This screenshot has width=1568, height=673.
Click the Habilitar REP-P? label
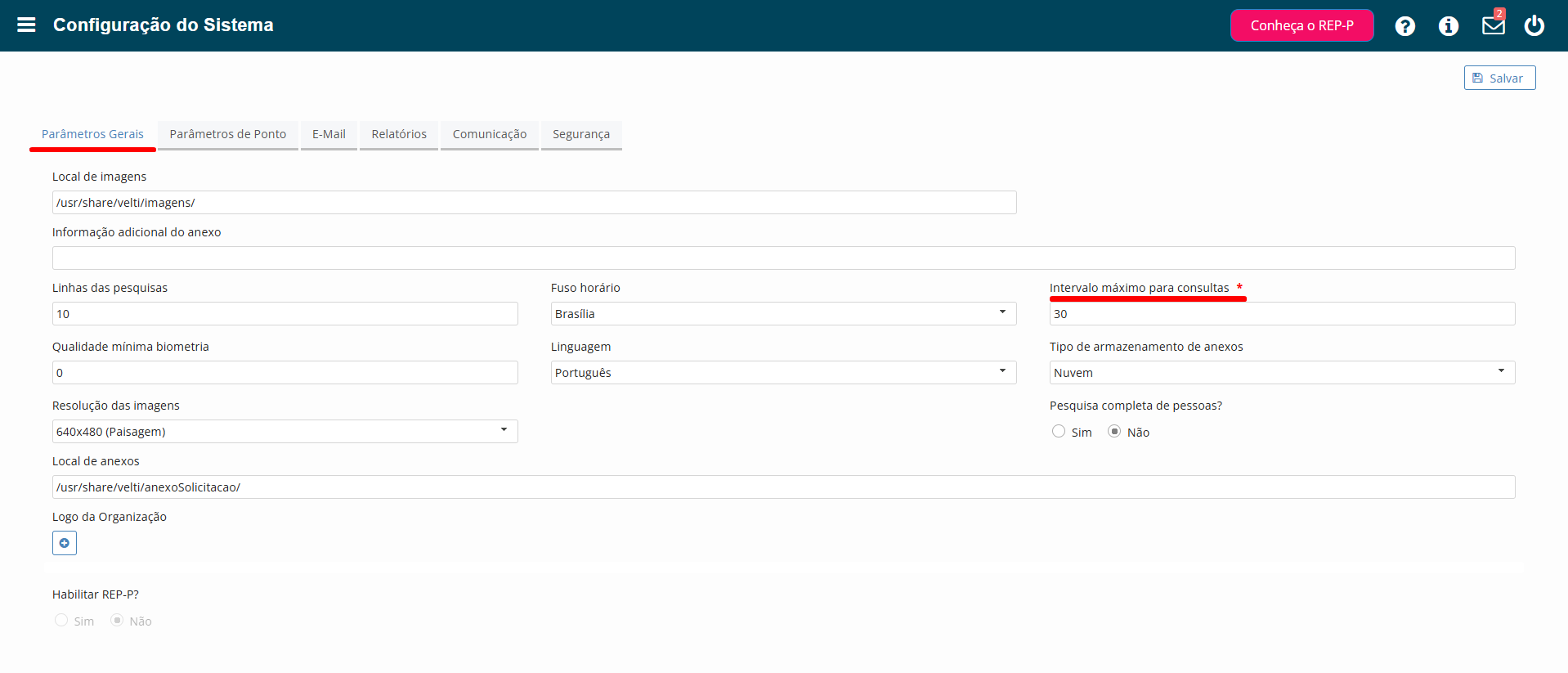tap(96, 594)
